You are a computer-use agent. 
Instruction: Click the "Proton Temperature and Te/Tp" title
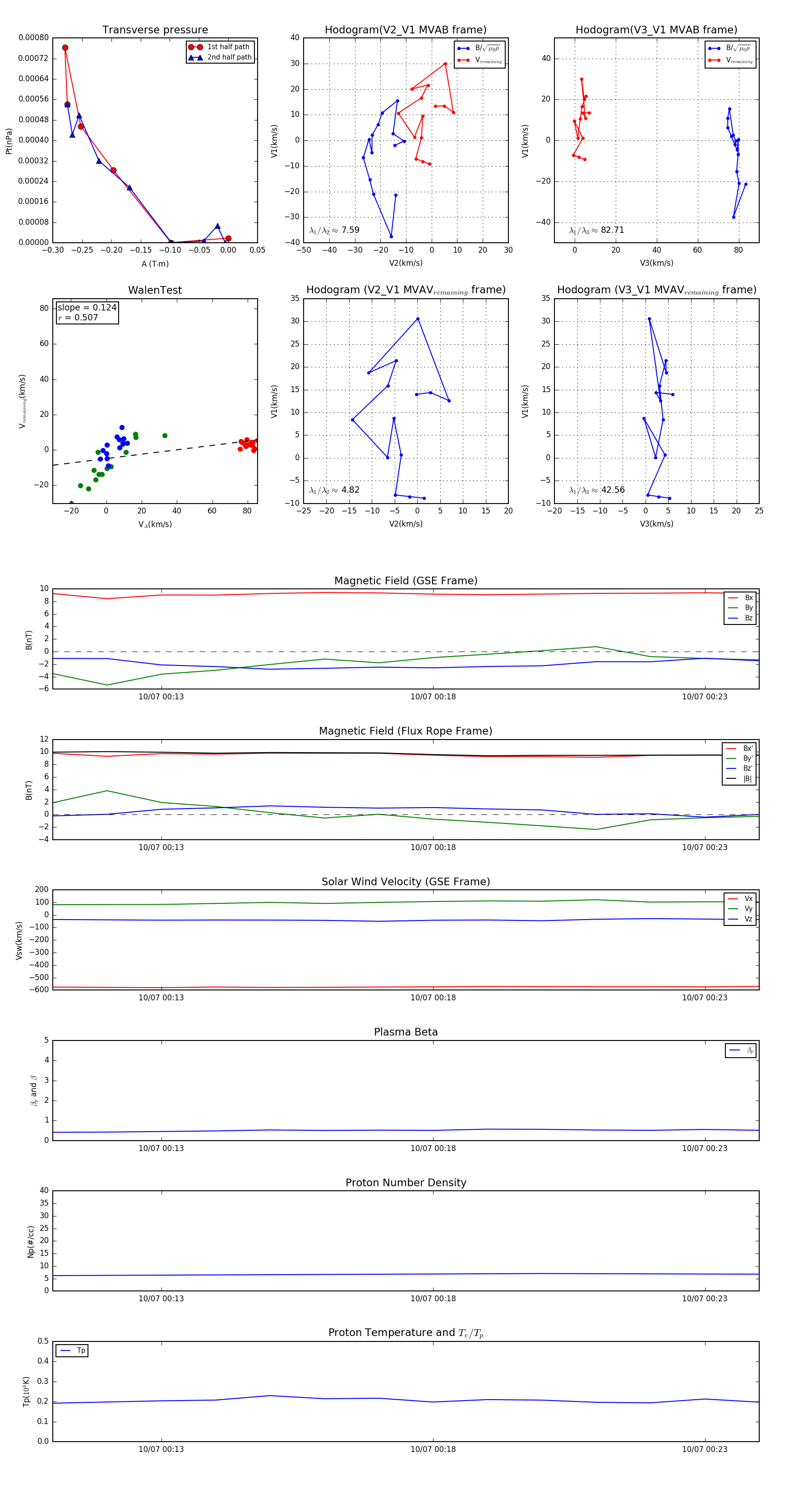(x=406, y=1333)
